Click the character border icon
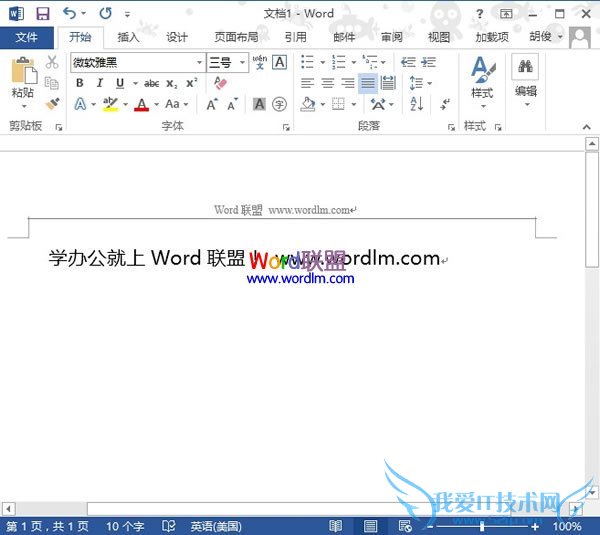This screenshot has height=535, width=600. pyautogui.click(x=280, y=62)
